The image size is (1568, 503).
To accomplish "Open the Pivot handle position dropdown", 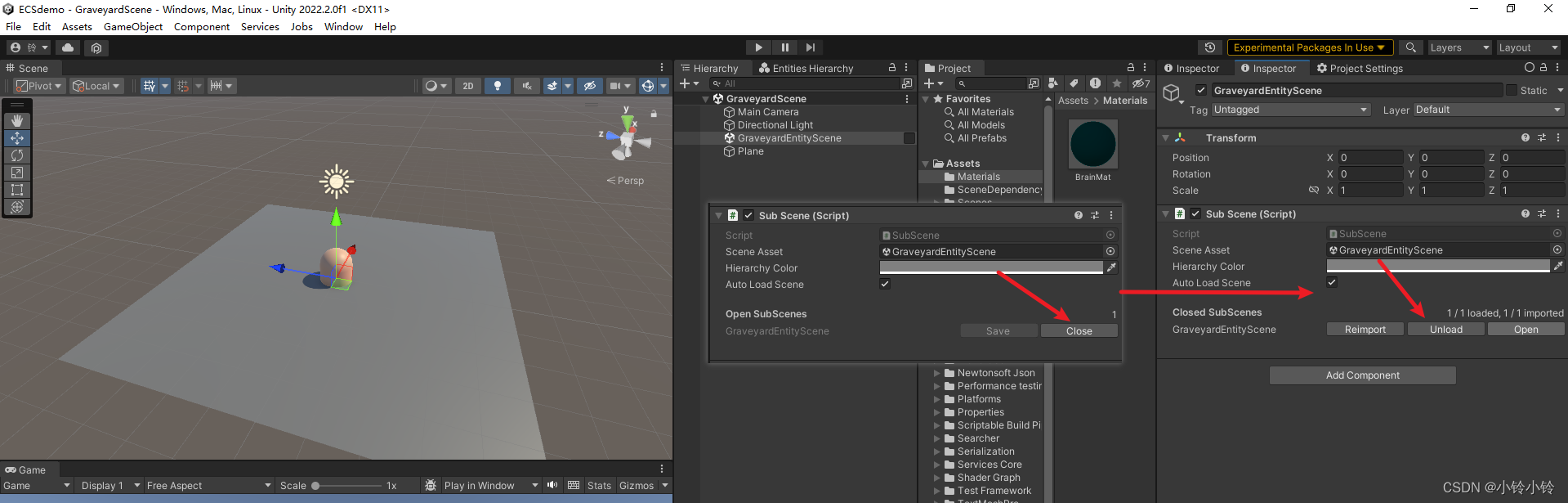I will (x=39, y=86).
